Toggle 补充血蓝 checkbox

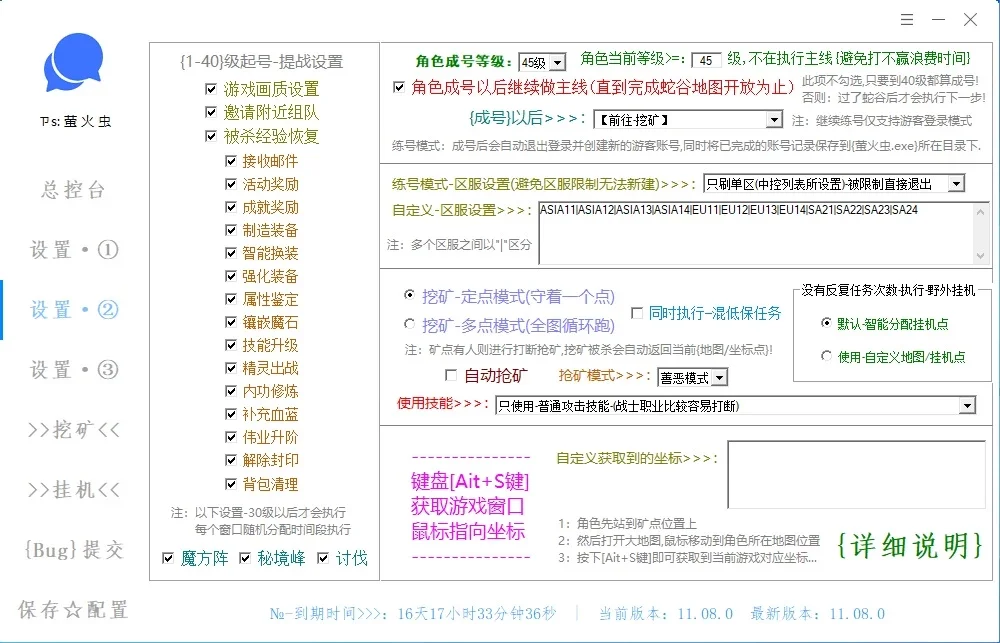[x=231, y=413]
